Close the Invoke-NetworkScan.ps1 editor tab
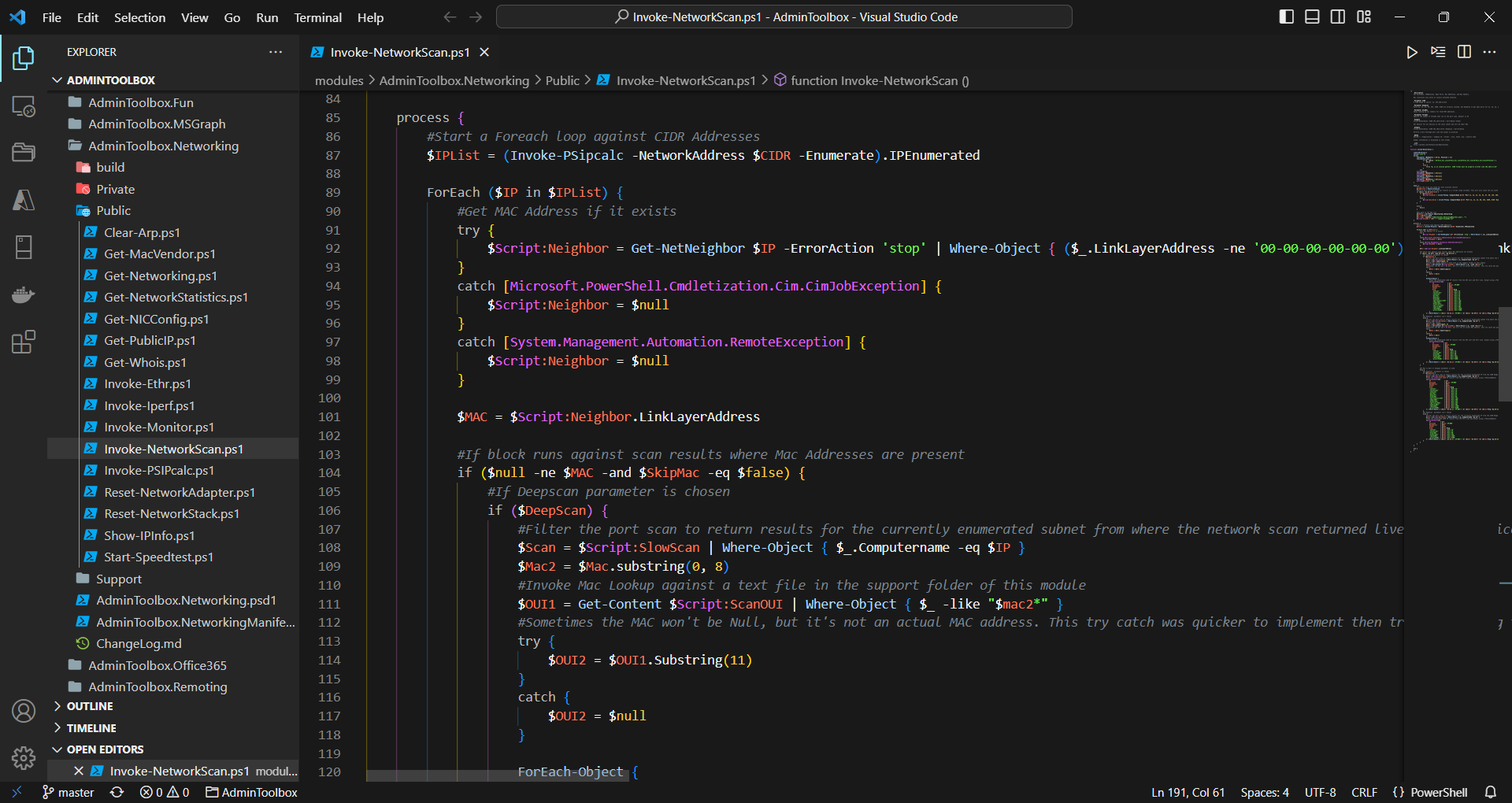 pyautogui.click(x=484, y=52)
